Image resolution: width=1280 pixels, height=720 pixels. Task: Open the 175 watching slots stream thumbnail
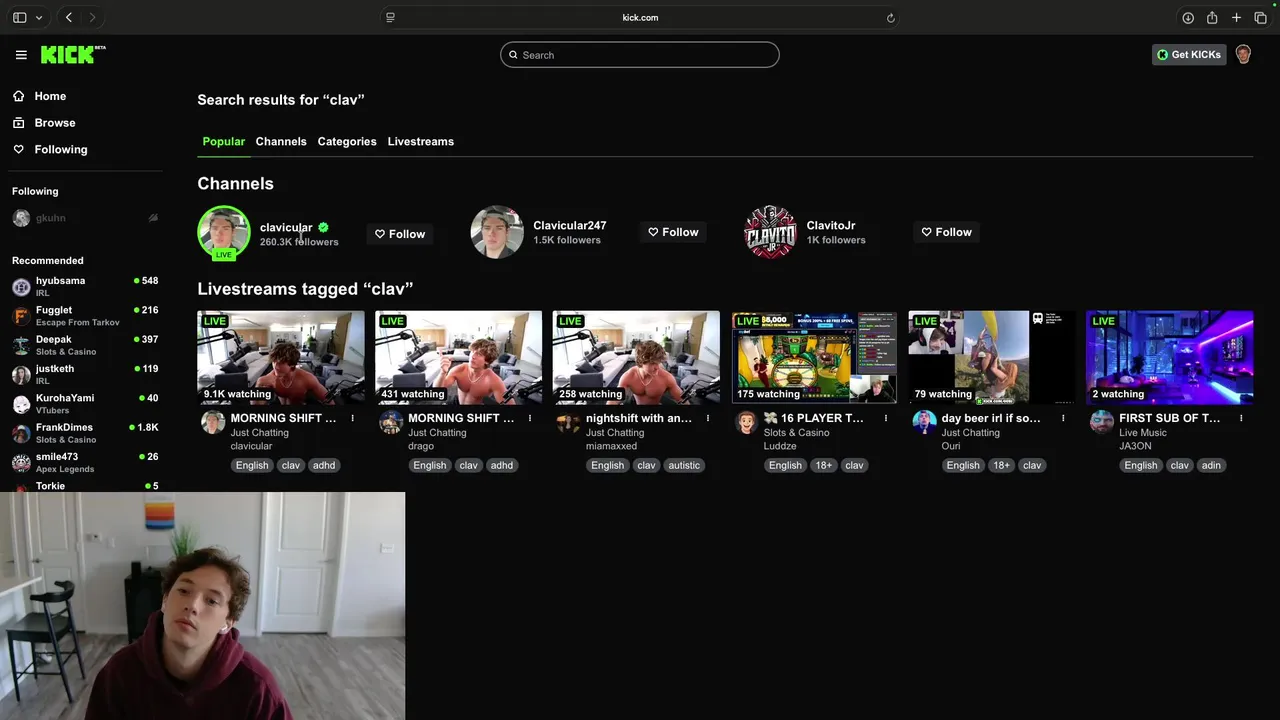pyautogui.click(x=814, y=357)
